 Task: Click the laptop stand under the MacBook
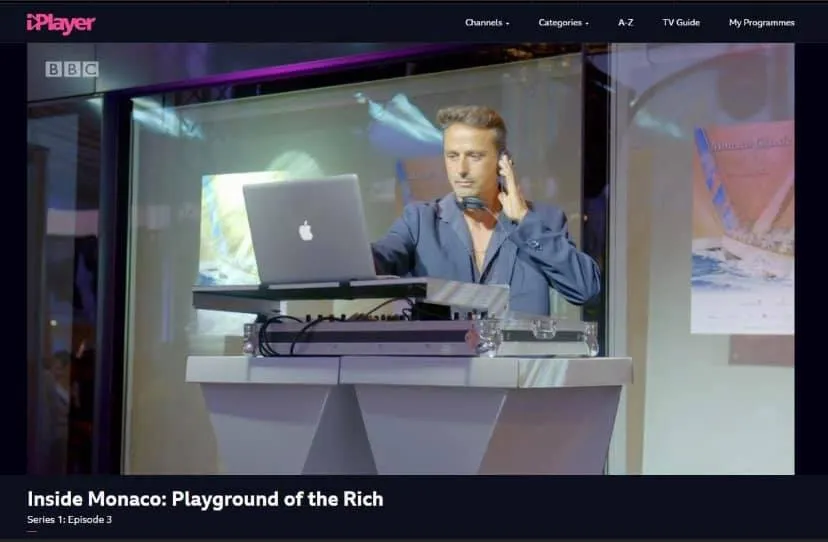tap(350, 297)
